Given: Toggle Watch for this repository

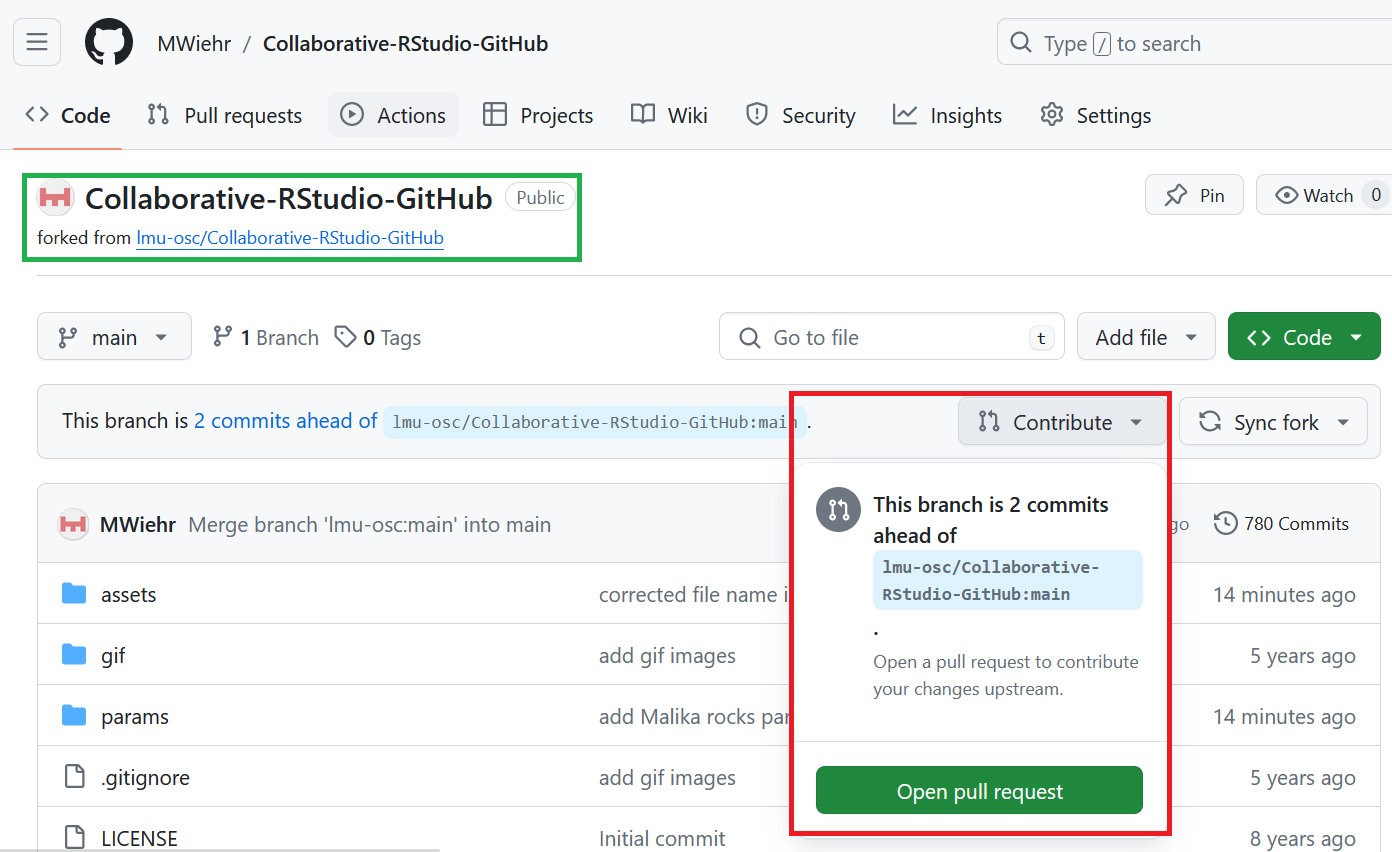Looking at the screenshot, I should 1322,194.
